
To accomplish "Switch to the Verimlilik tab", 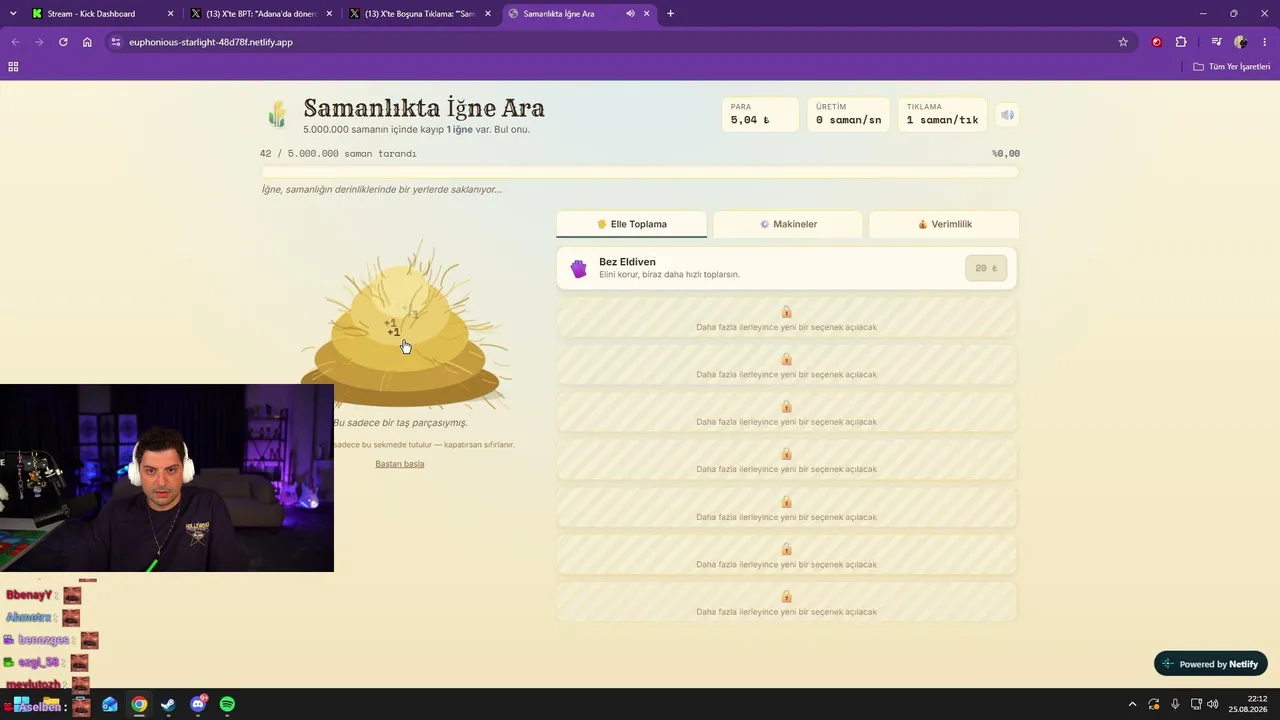I will 944,224.
